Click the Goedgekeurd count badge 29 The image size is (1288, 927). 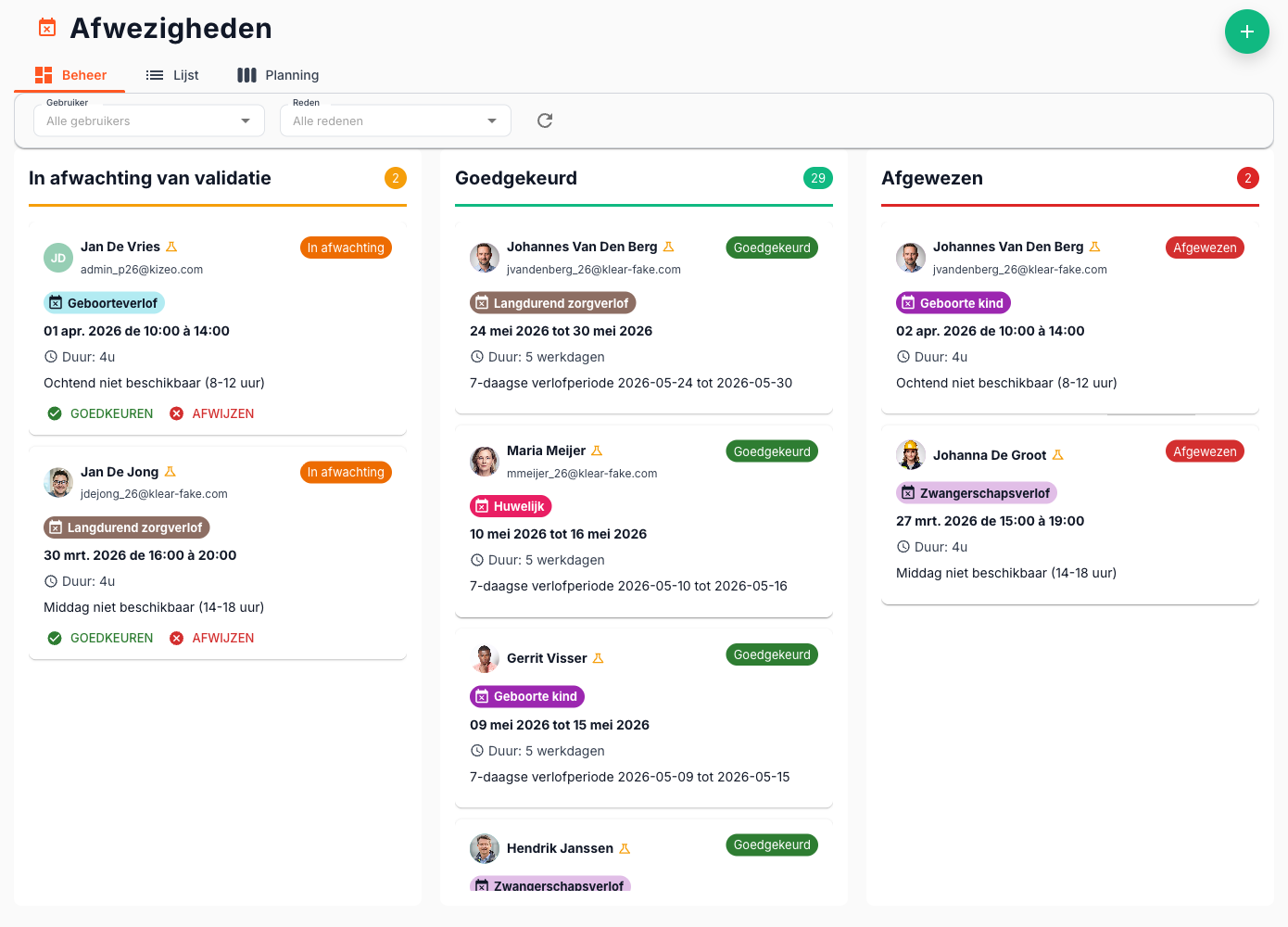(x=817, y=178)
